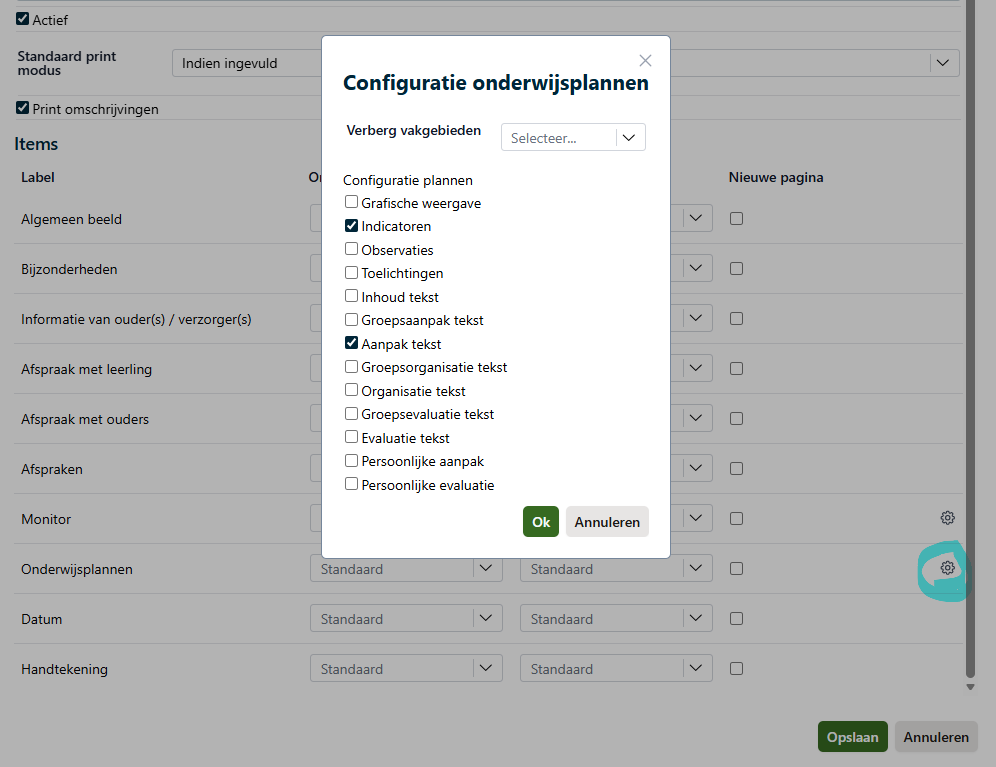The width and height of the screenshot is (996, 767).
Task: Enable Groepsevaluatie tekst checkbox
Action: pyautogui.click(x=352, y=413)
